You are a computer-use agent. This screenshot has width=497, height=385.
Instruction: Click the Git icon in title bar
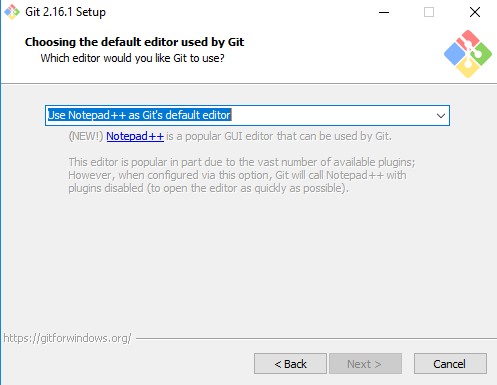tap(12, 12)
